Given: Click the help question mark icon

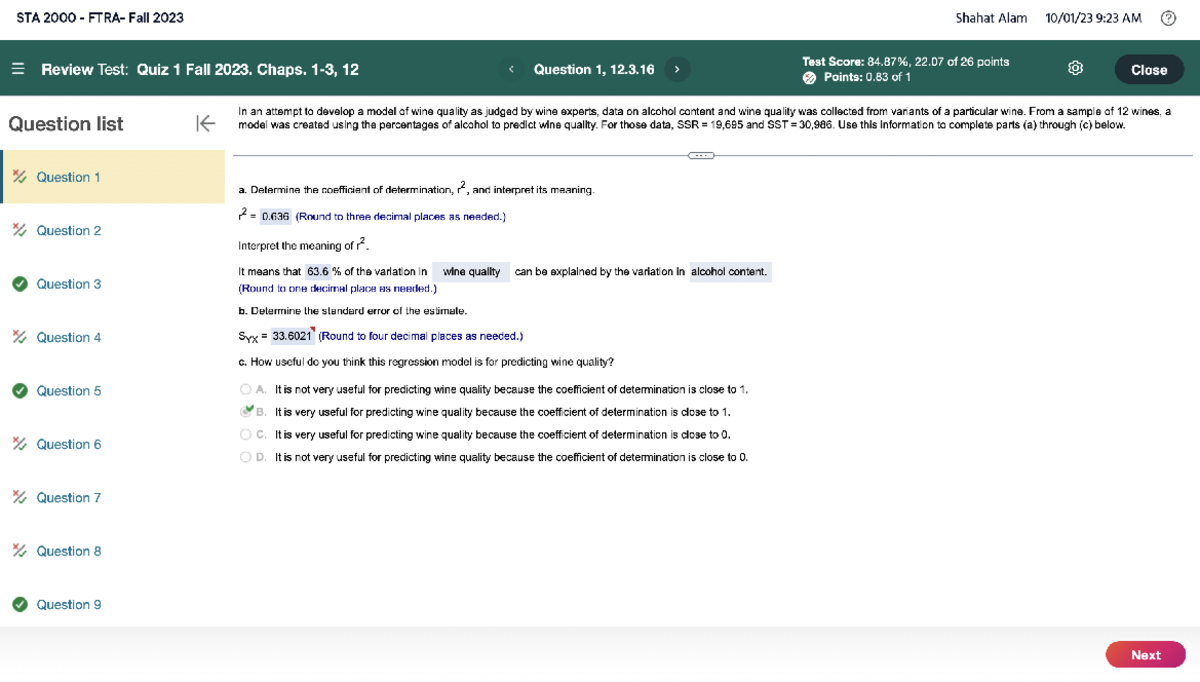Looking at the screenshot, I should 1168,18.
